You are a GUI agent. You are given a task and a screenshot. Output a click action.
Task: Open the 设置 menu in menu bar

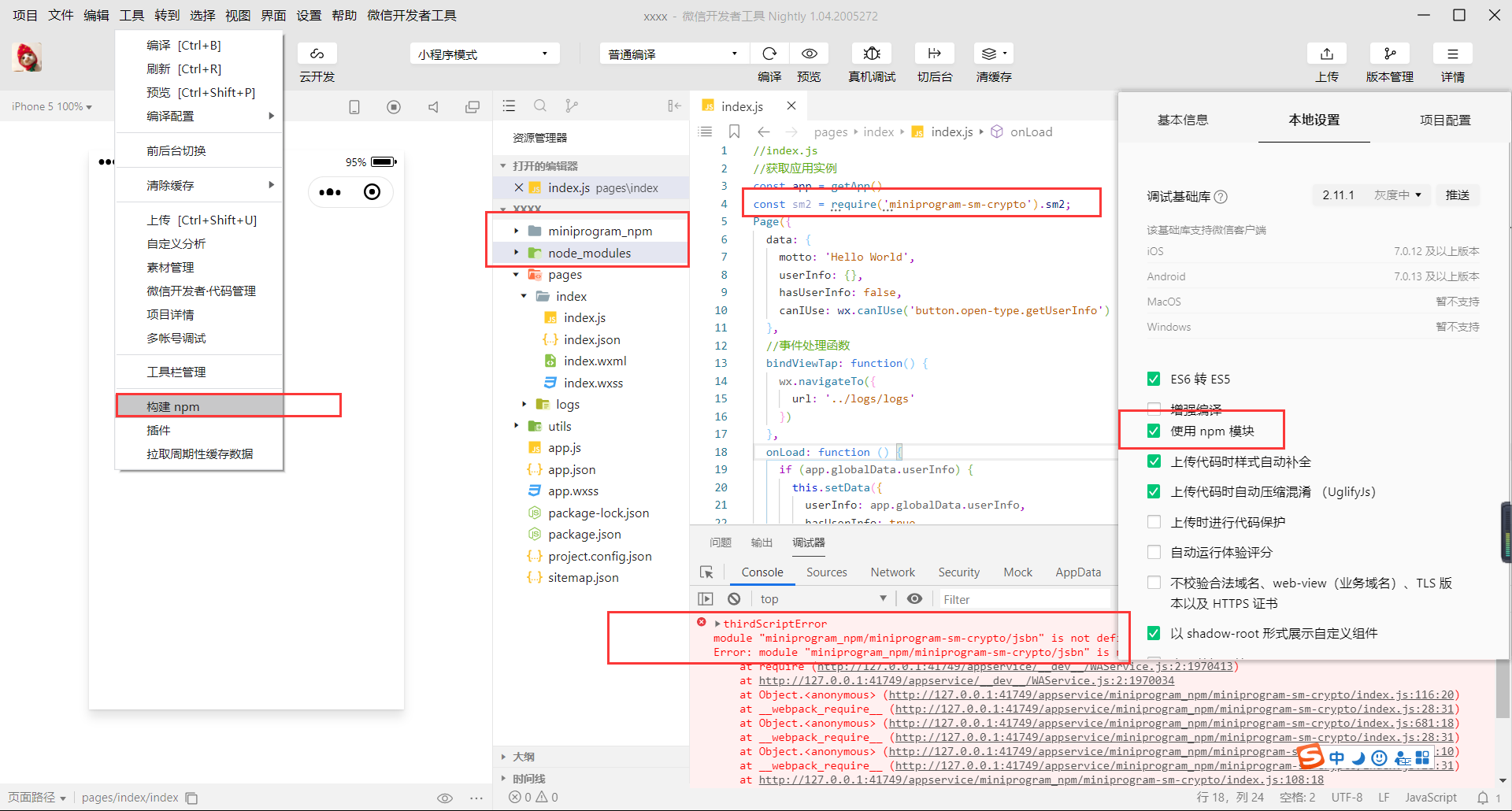[309, 16]
